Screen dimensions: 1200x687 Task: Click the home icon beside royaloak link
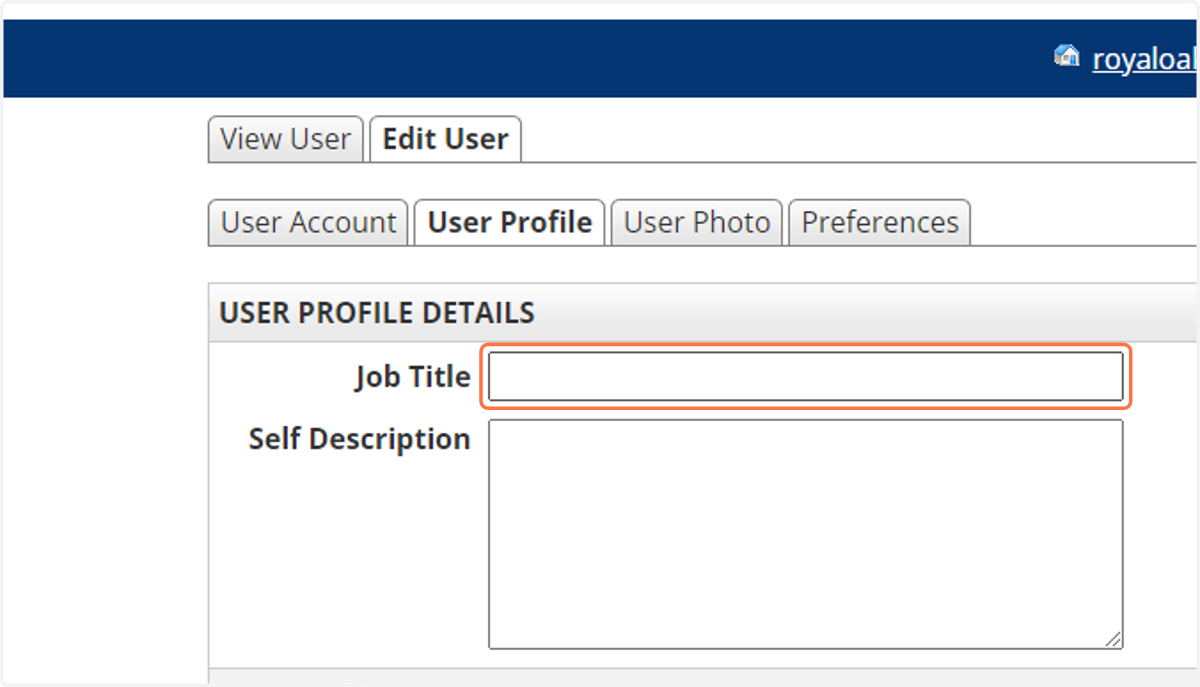click(1067, 56)
